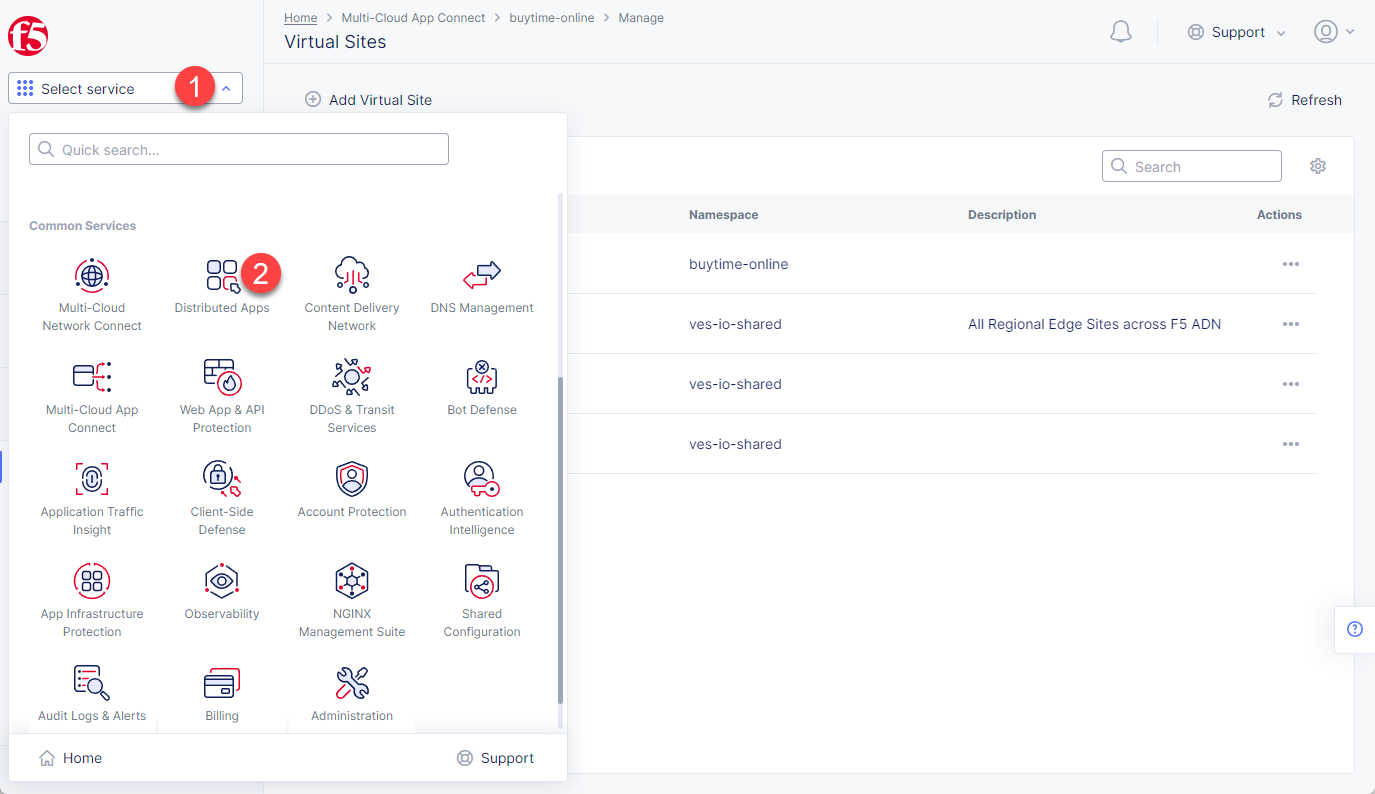
Task: Focus the Quick search field
Action: tap(239, 149)
